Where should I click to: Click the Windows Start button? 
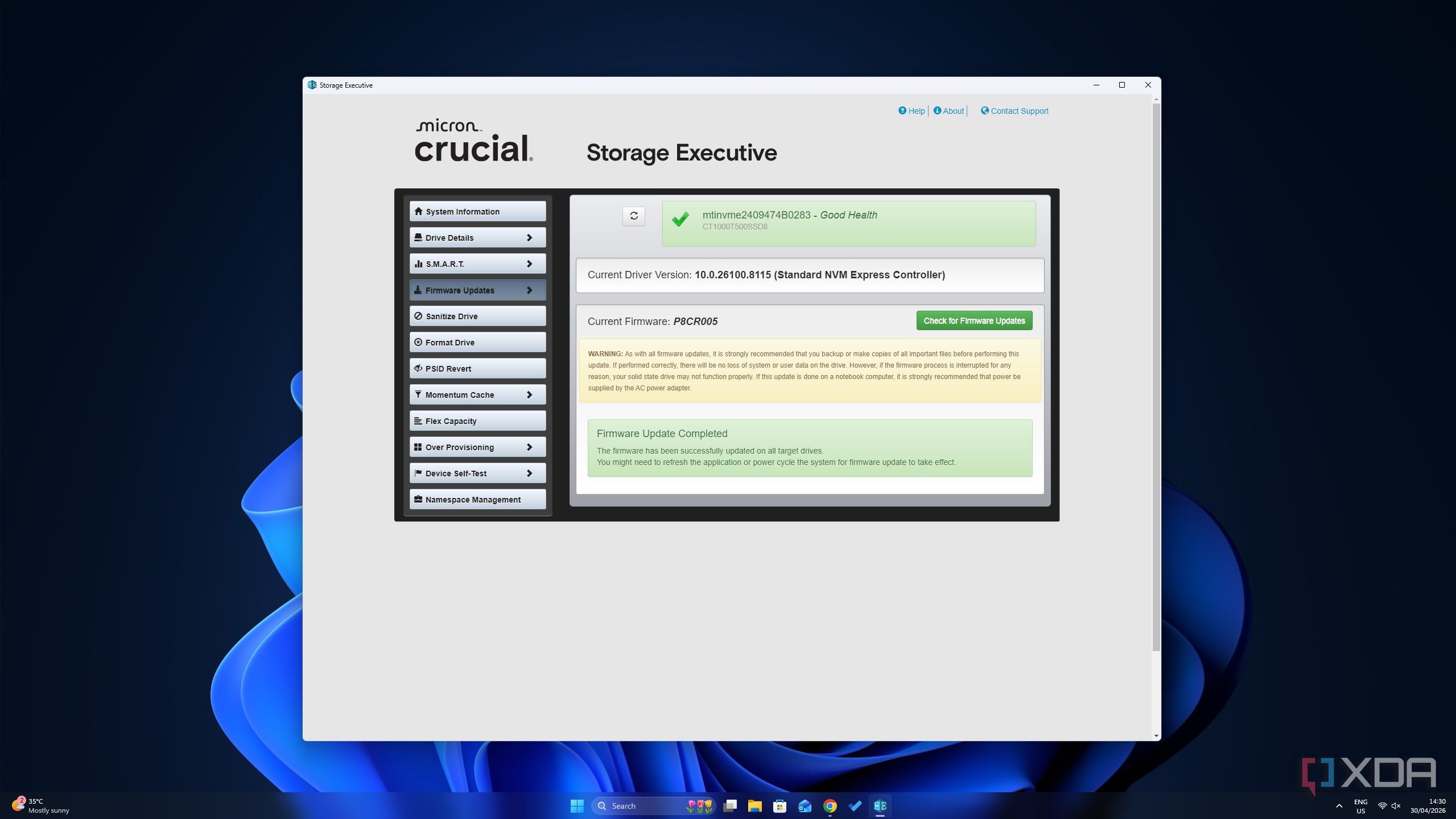(576, 805)
